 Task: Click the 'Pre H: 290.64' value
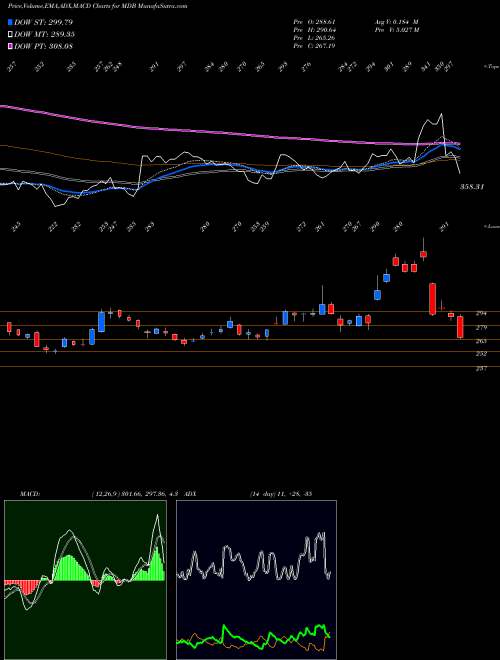click(314, 30)
